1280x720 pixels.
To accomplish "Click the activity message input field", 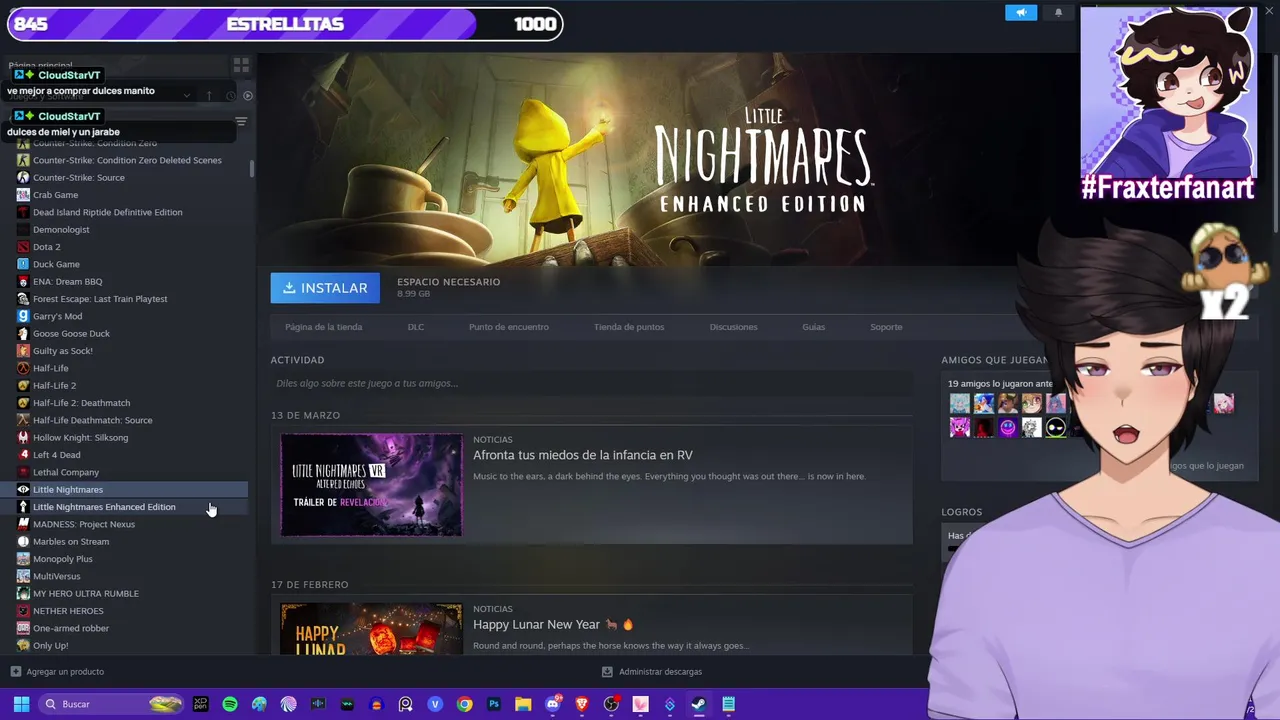I will [591, 383].
